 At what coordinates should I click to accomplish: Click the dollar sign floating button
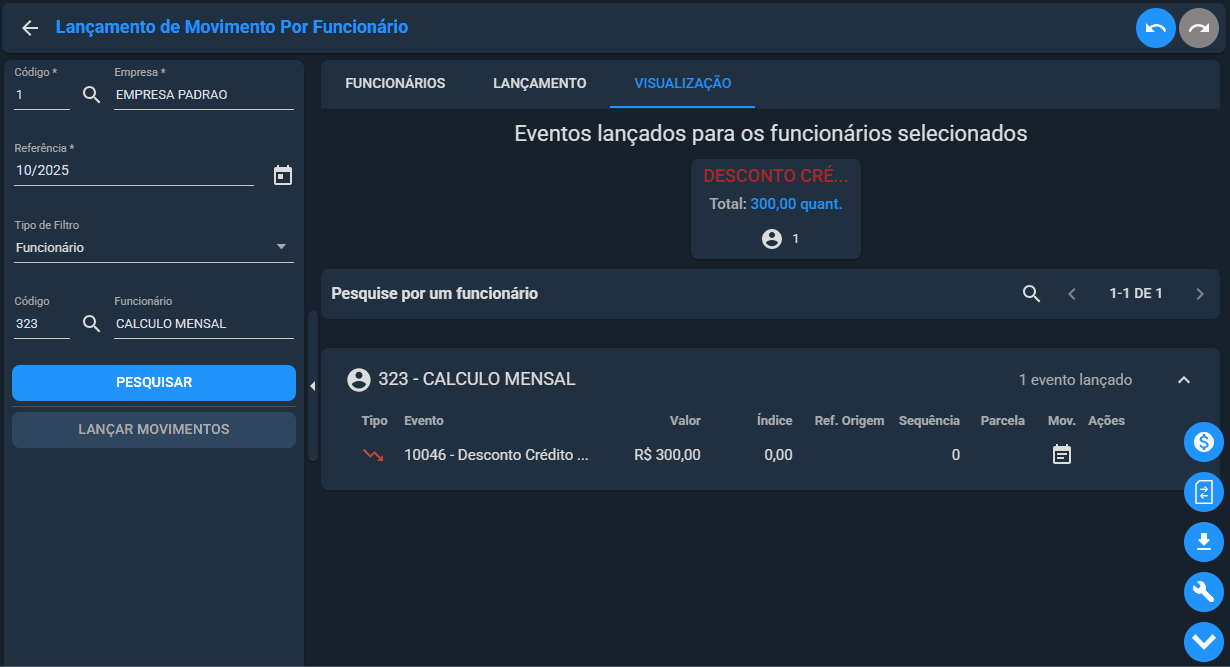(1204, 442)
